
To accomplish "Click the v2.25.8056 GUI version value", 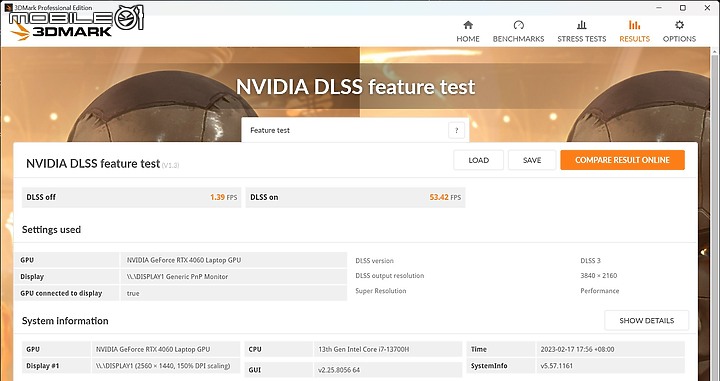I will [x=340, y=370].
